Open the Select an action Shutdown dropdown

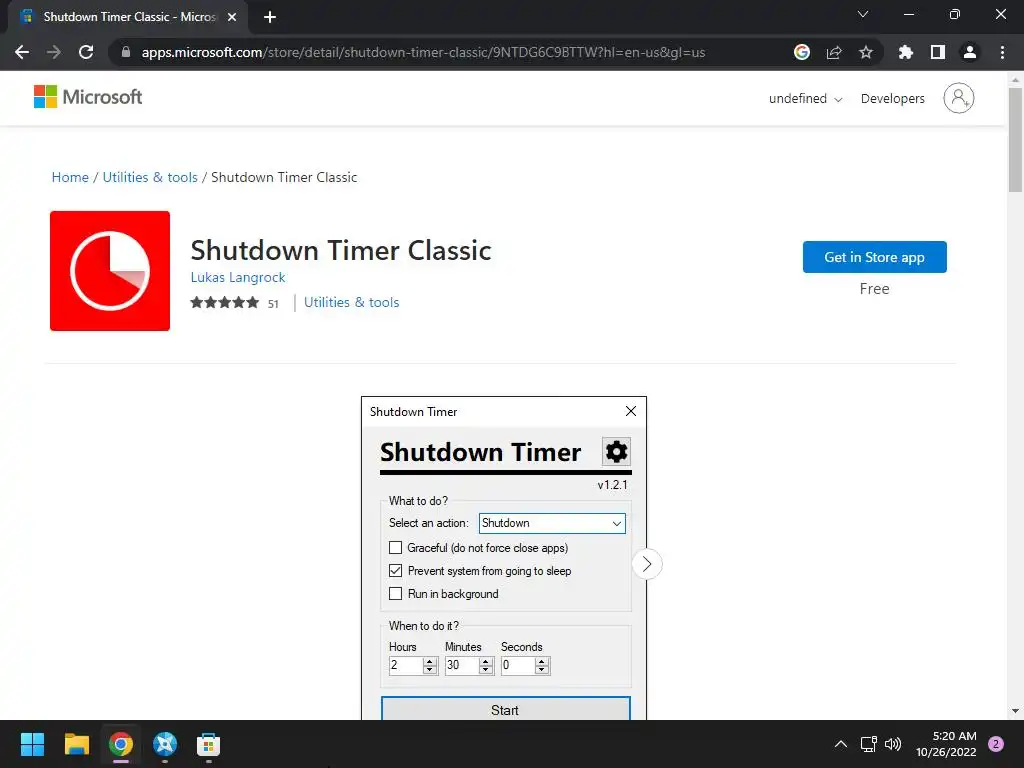tap(552, 523)
